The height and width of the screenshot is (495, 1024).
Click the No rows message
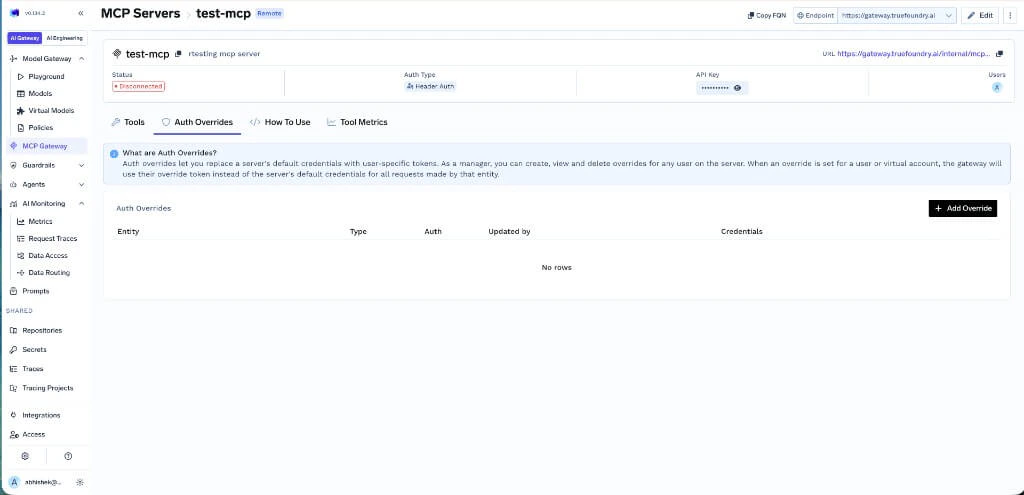tap(556, 268)
